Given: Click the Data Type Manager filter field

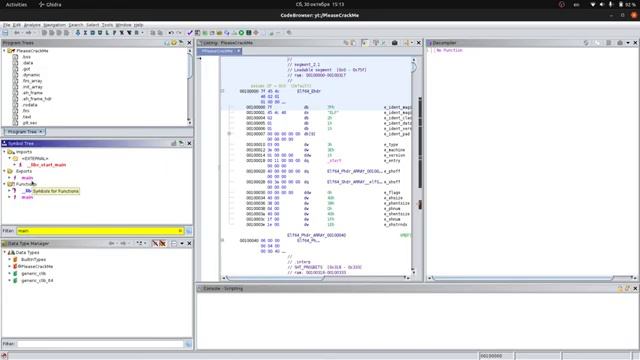Looking at the screenshot, I should coord(100,344).
